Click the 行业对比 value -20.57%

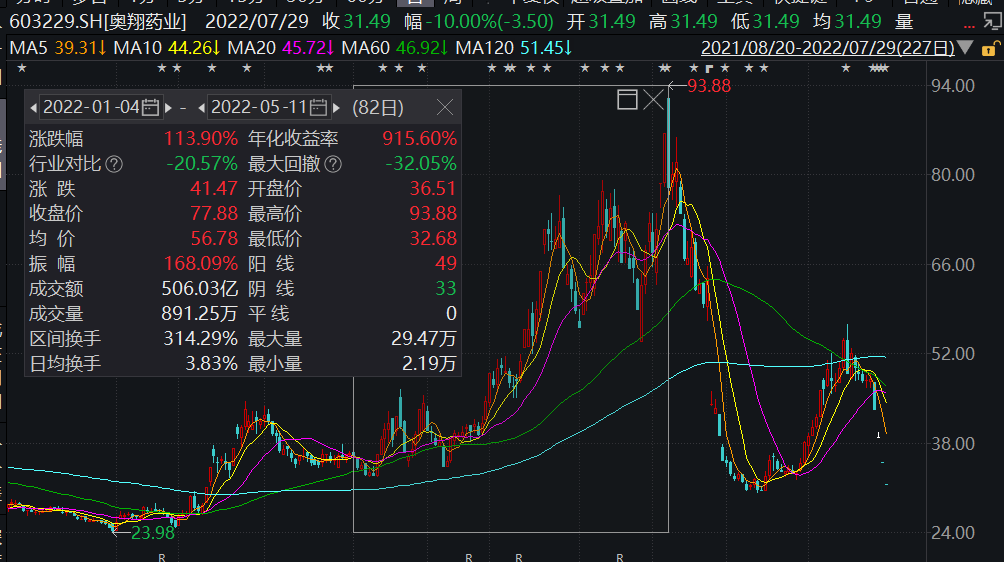click(x=202, y=163)
